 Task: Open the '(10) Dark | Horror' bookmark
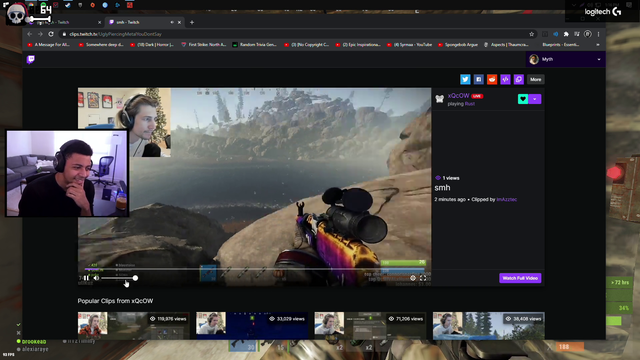(152, 45)
